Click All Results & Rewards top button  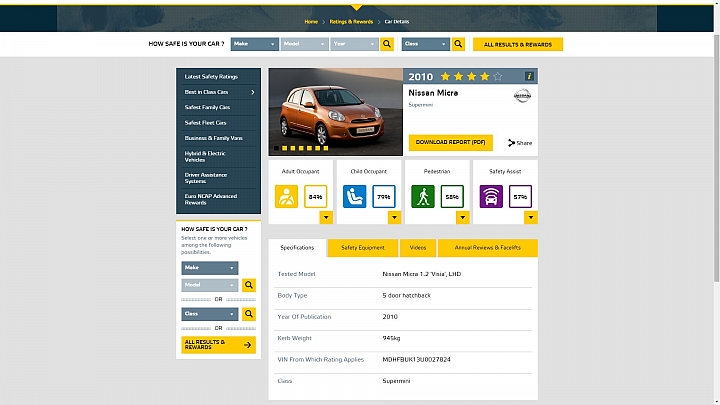click(x=518, y=45)
